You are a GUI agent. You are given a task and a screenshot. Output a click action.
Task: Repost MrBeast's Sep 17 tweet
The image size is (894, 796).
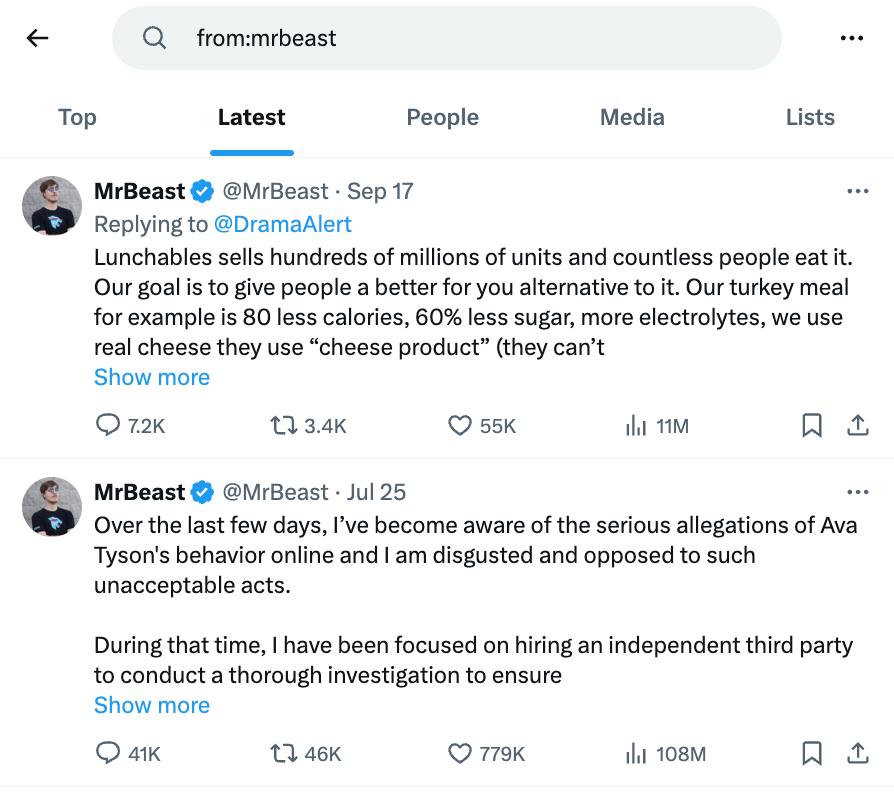point(281,425)
